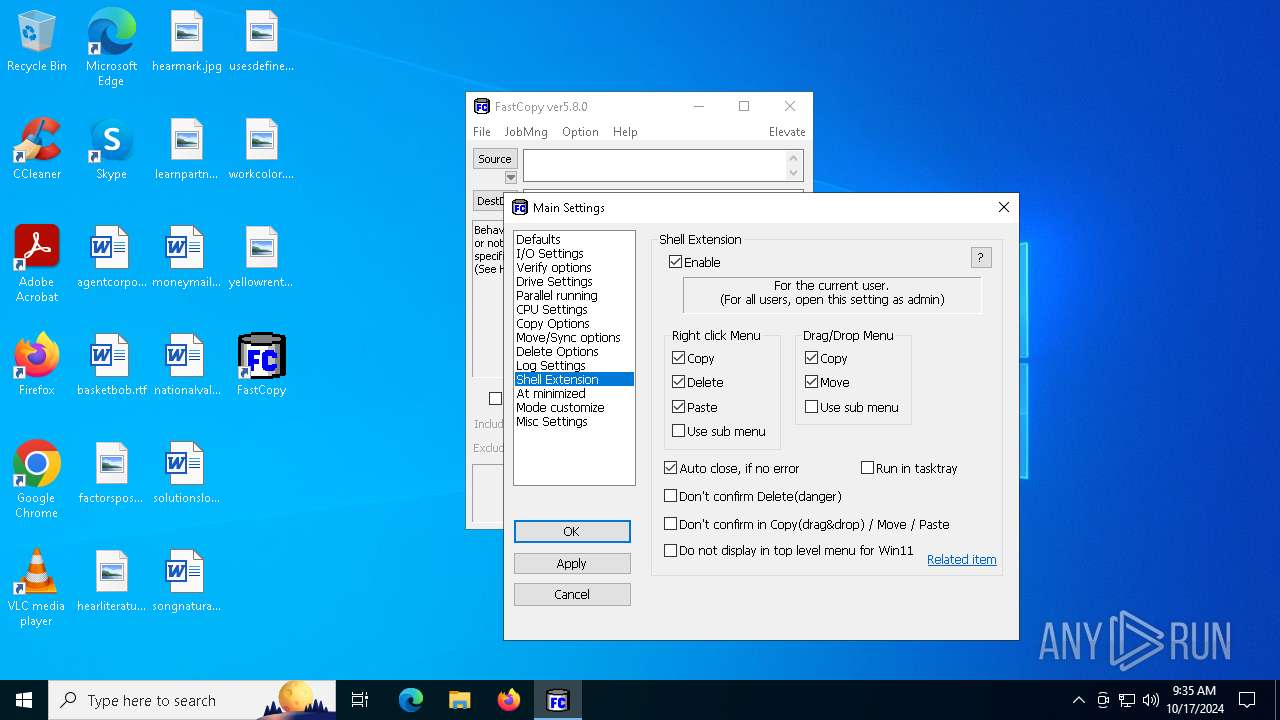
Task: Open Source history dropdown arrow in FastCopy
Action: coord(511,178)
